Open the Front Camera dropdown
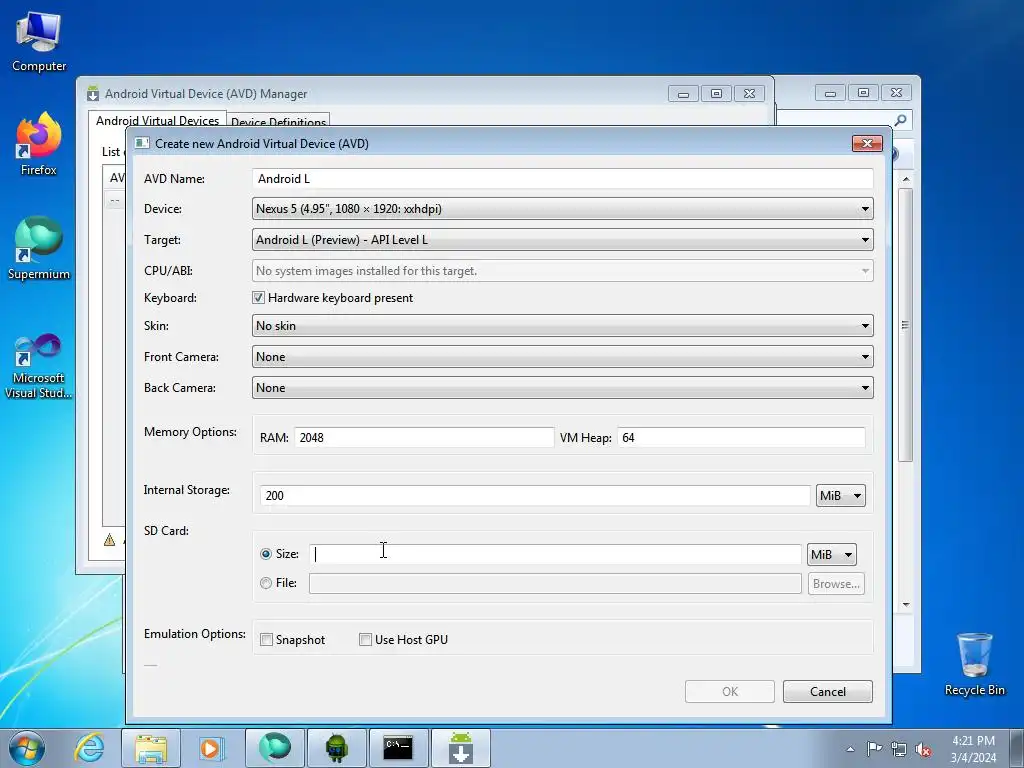The height and width of the screenshot is (768, 1024). tap(562, 357)
